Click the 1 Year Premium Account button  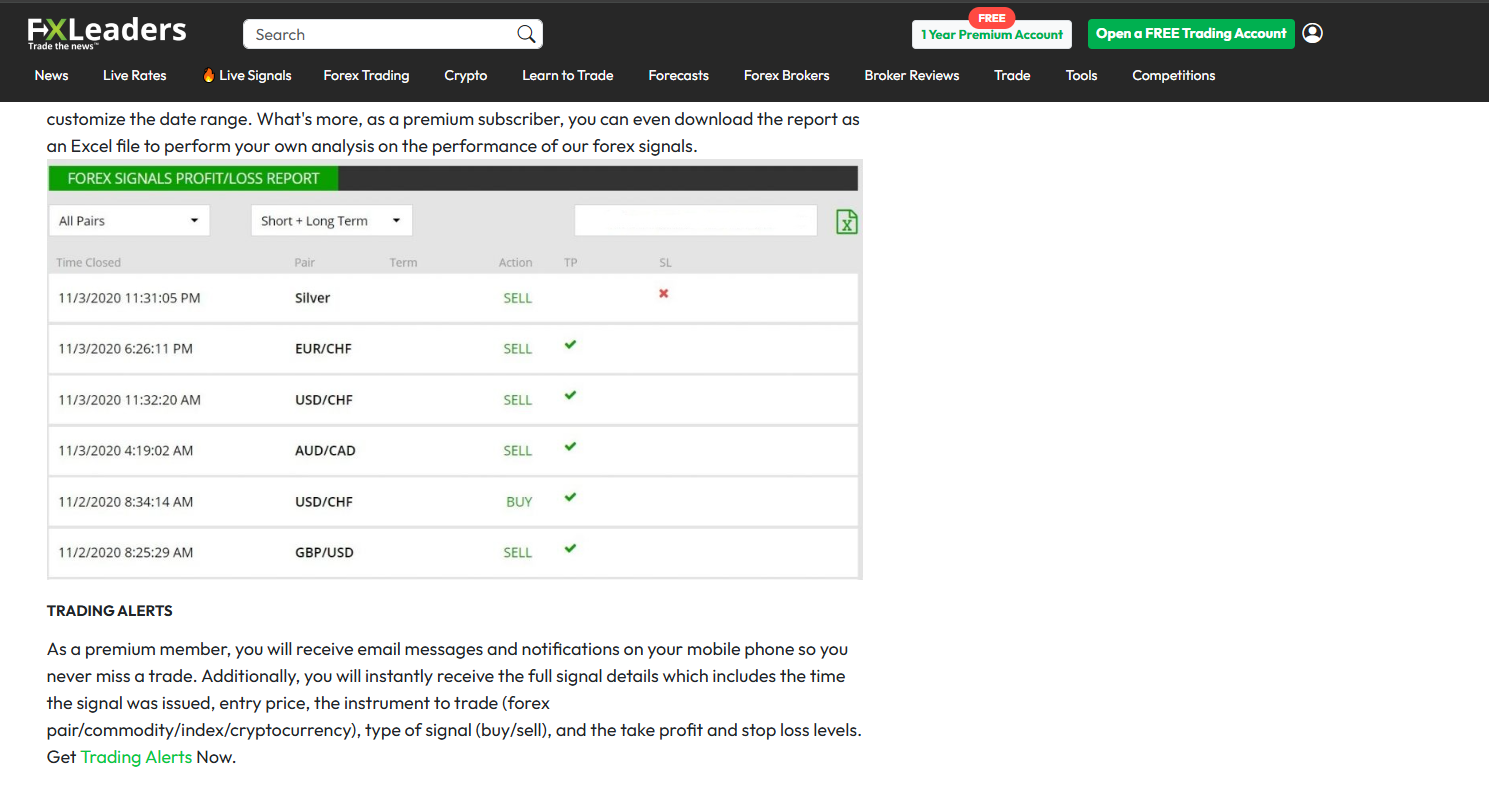coord(991,35)
